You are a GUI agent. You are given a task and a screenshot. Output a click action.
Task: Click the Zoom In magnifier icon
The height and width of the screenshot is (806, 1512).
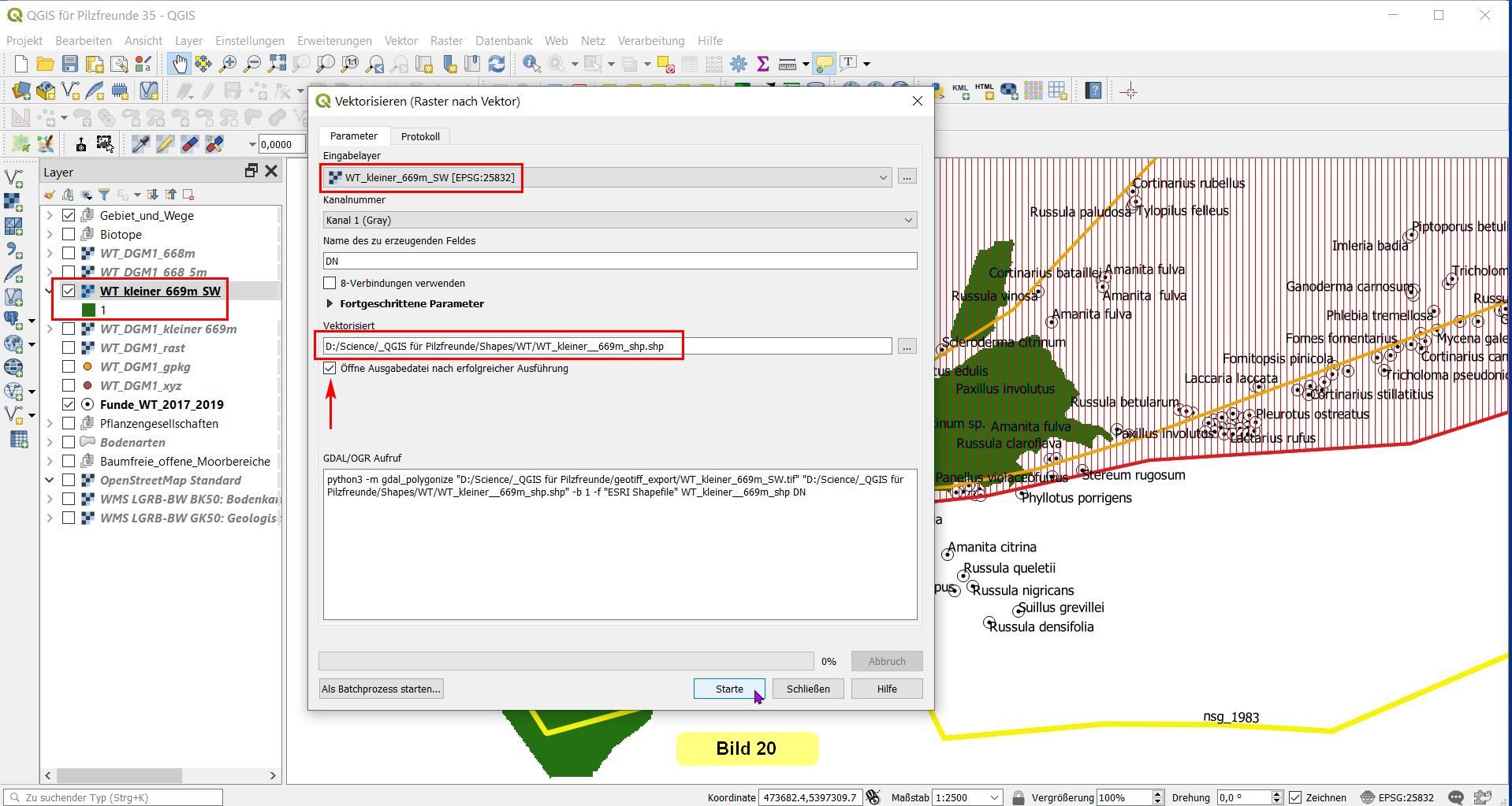point(228,64)
